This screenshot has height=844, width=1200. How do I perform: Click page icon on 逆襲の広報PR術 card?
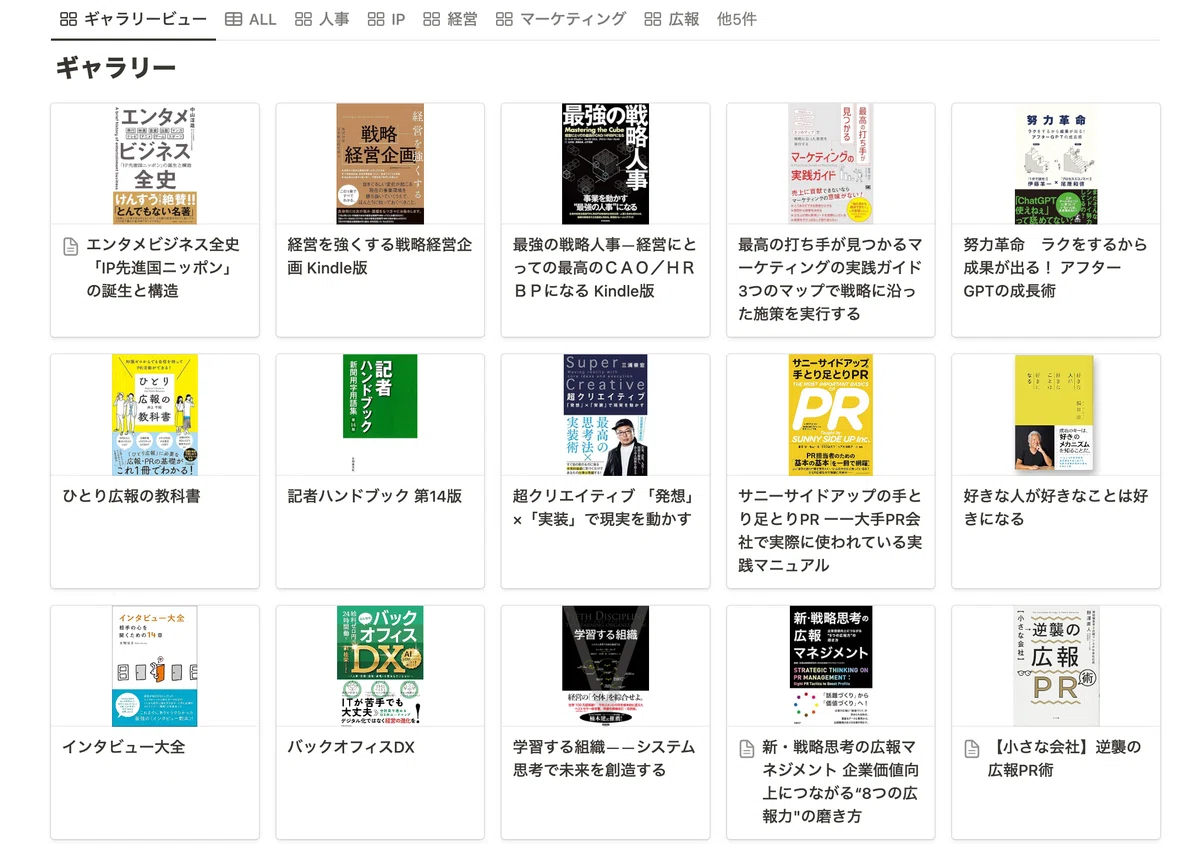click(971, 748)
